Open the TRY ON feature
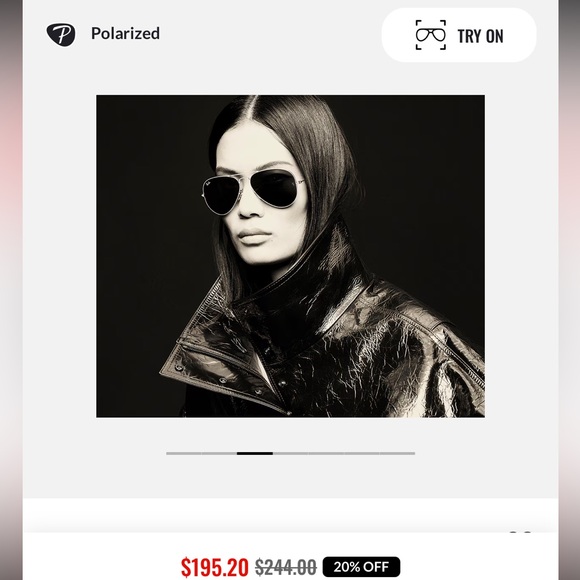 click(459, 35)
